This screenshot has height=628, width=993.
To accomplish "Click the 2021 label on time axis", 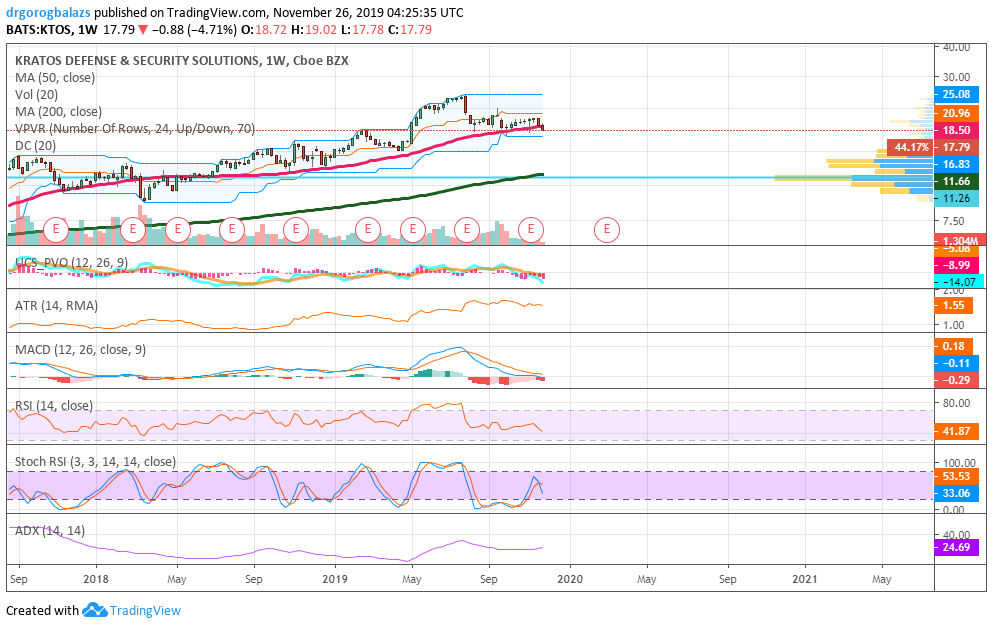I will [805, 579].
